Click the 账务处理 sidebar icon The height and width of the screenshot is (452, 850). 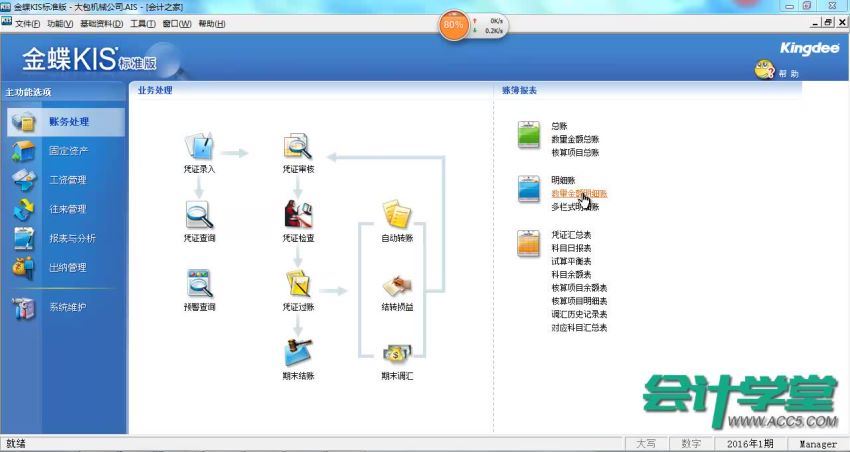pos(23,122)
